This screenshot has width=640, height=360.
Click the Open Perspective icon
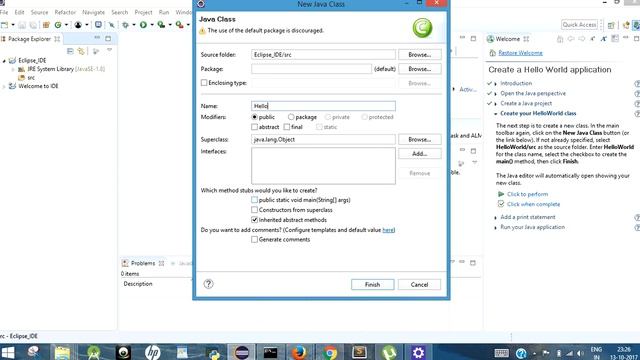pyautogui.click(x=611, y=25)
